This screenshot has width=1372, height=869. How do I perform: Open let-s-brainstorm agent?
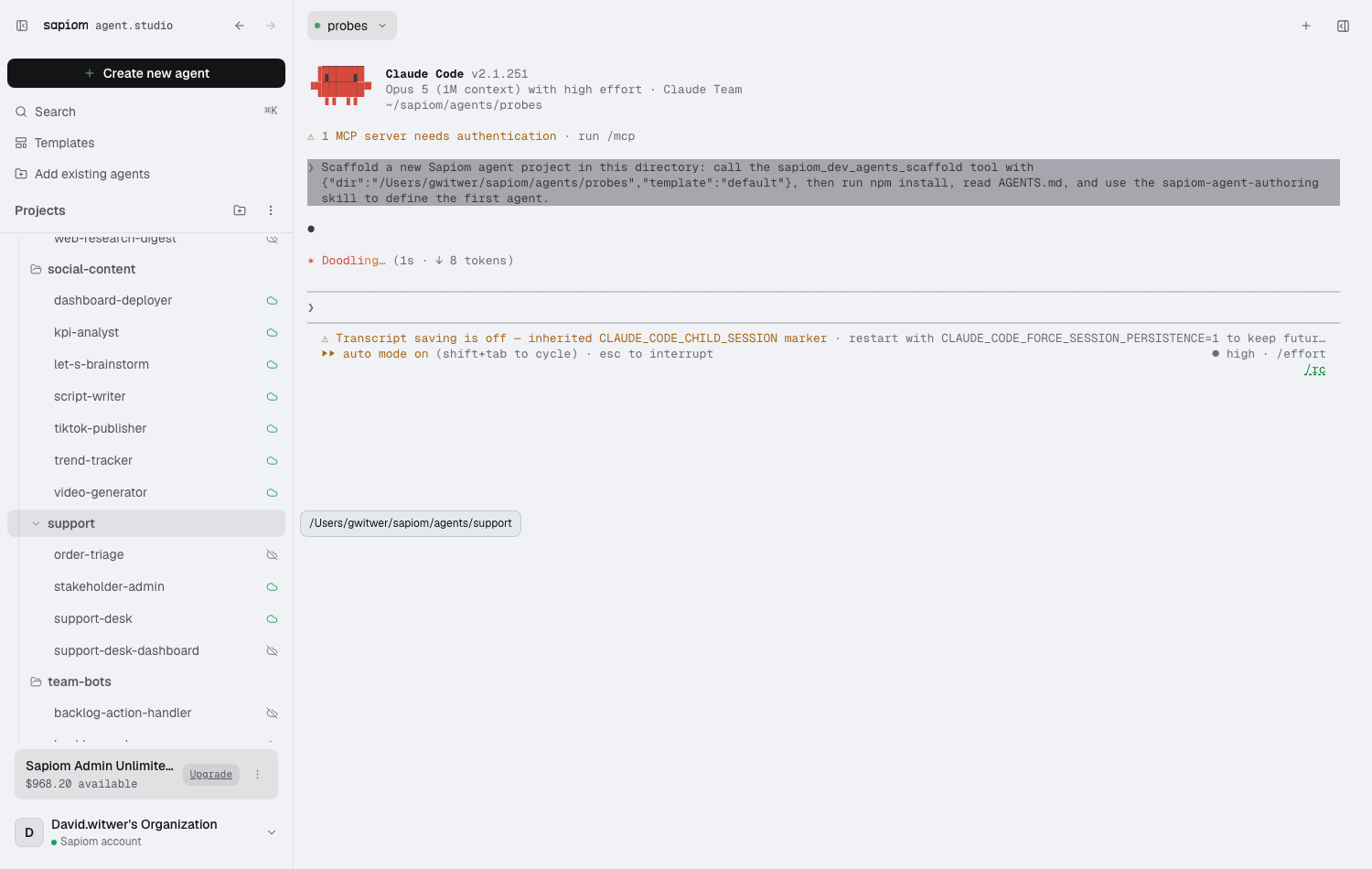tap(102, 364)
